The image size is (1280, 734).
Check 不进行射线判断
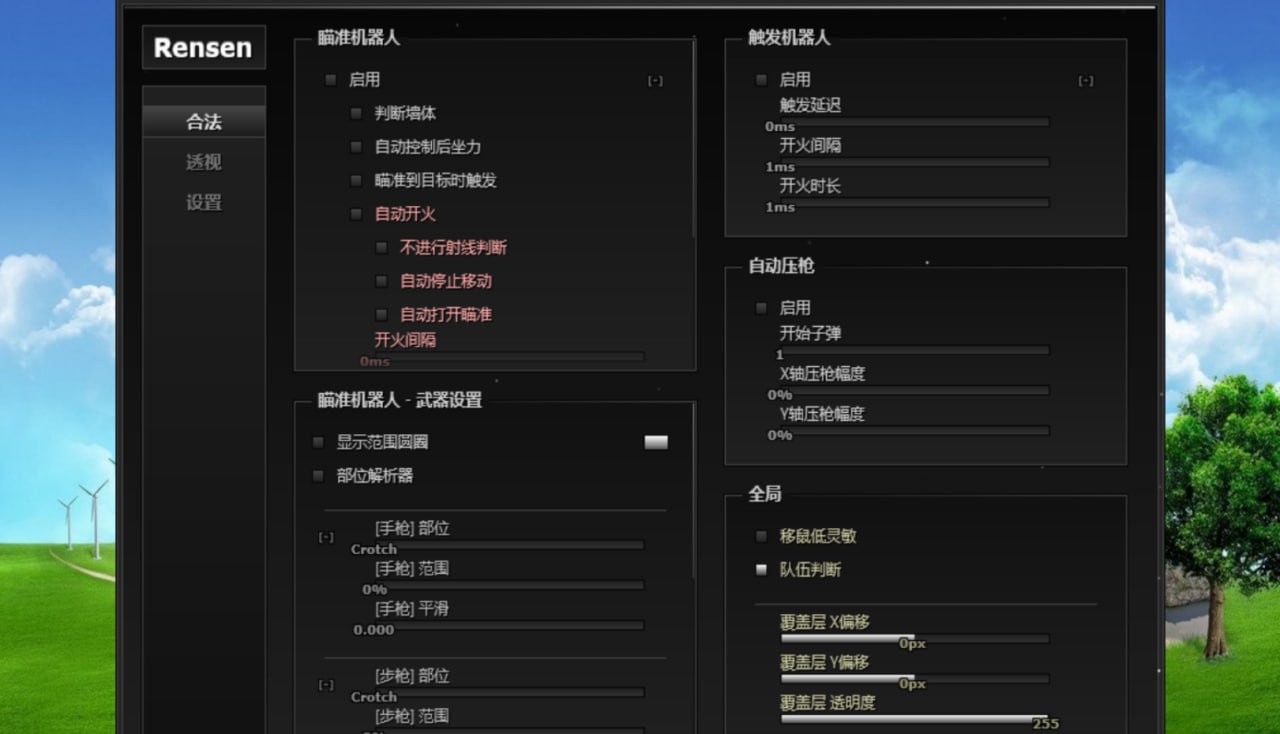381,247
